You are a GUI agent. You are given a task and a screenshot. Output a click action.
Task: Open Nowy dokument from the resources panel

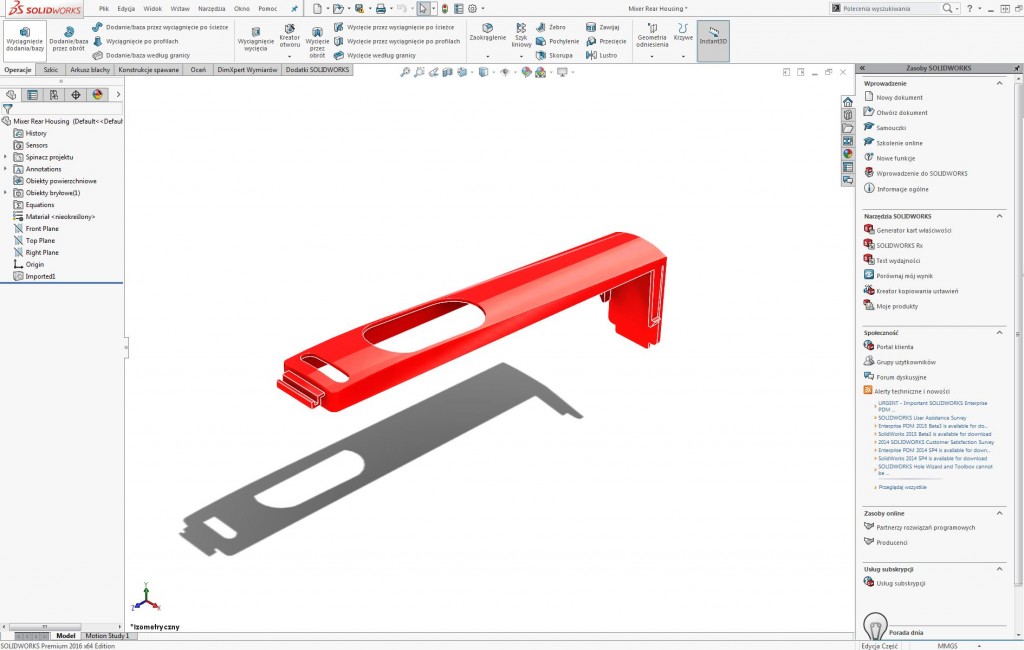pos(899,97)
